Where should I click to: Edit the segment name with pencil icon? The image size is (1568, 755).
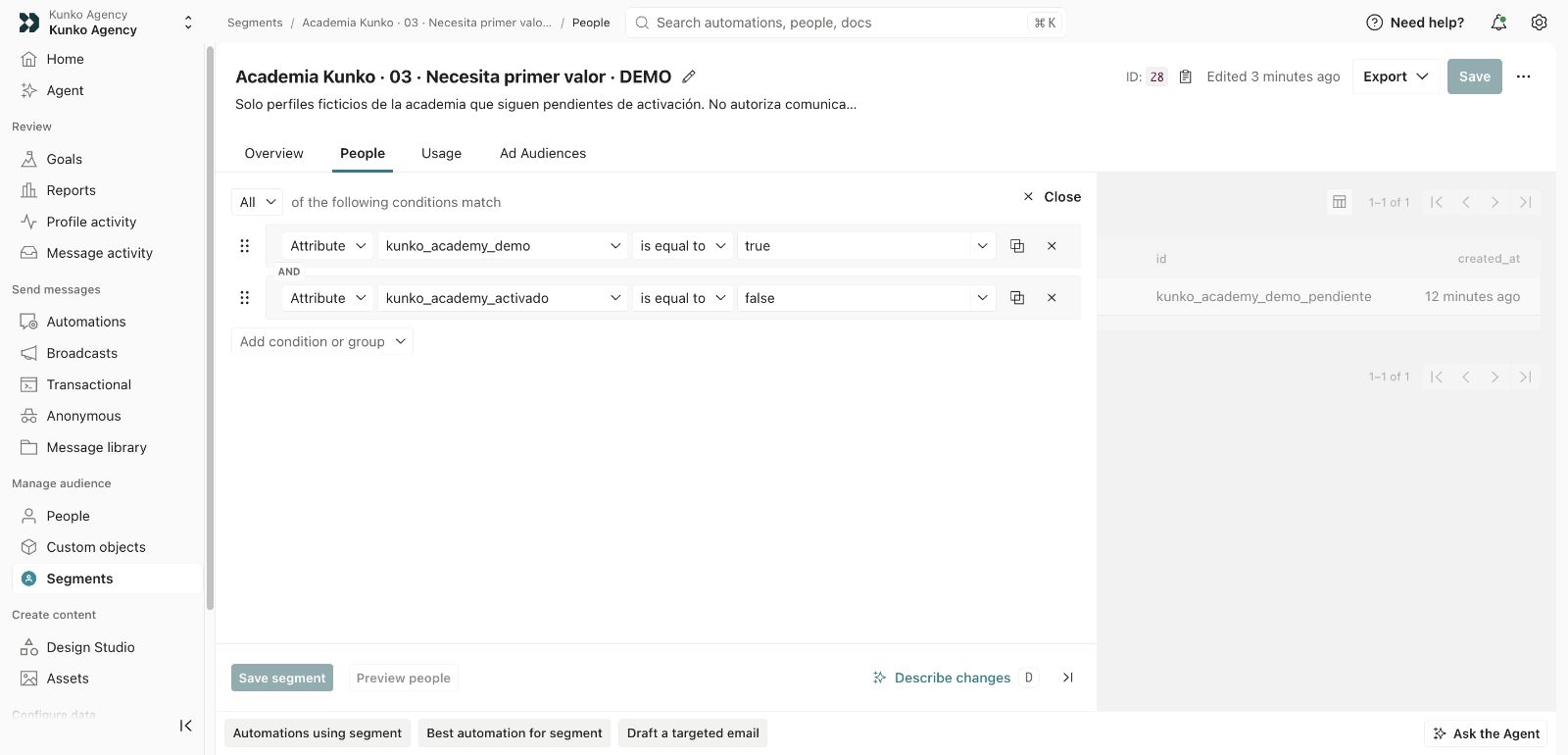tap(689, 76)
